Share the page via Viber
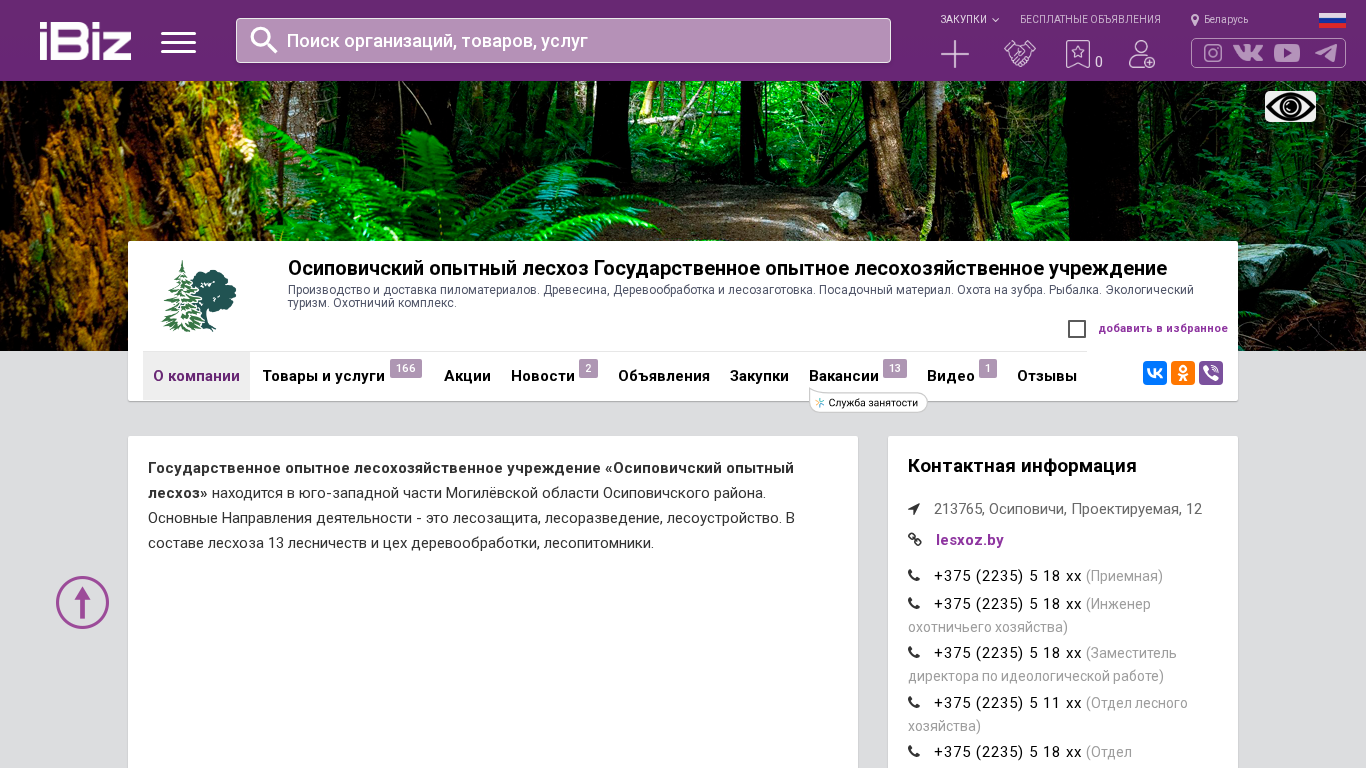The height and width of the screenshot is (768, 1366). pos(1211,373)
